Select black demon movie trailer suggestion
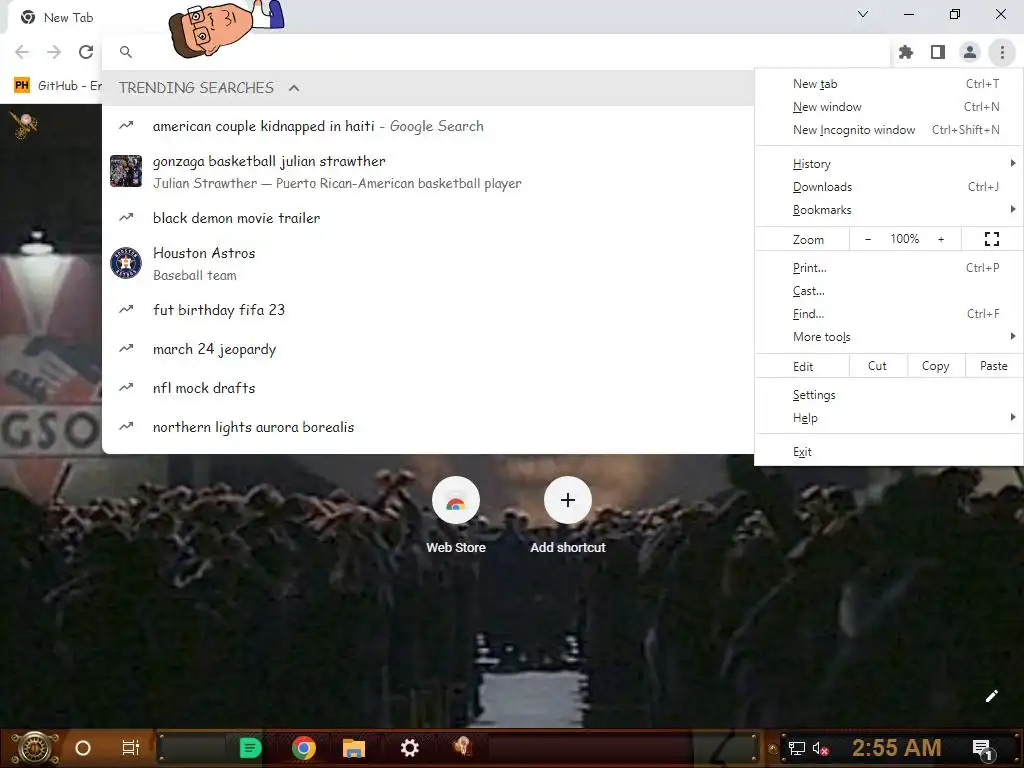The image size is (1024, 768). click(x=428, y=218)
